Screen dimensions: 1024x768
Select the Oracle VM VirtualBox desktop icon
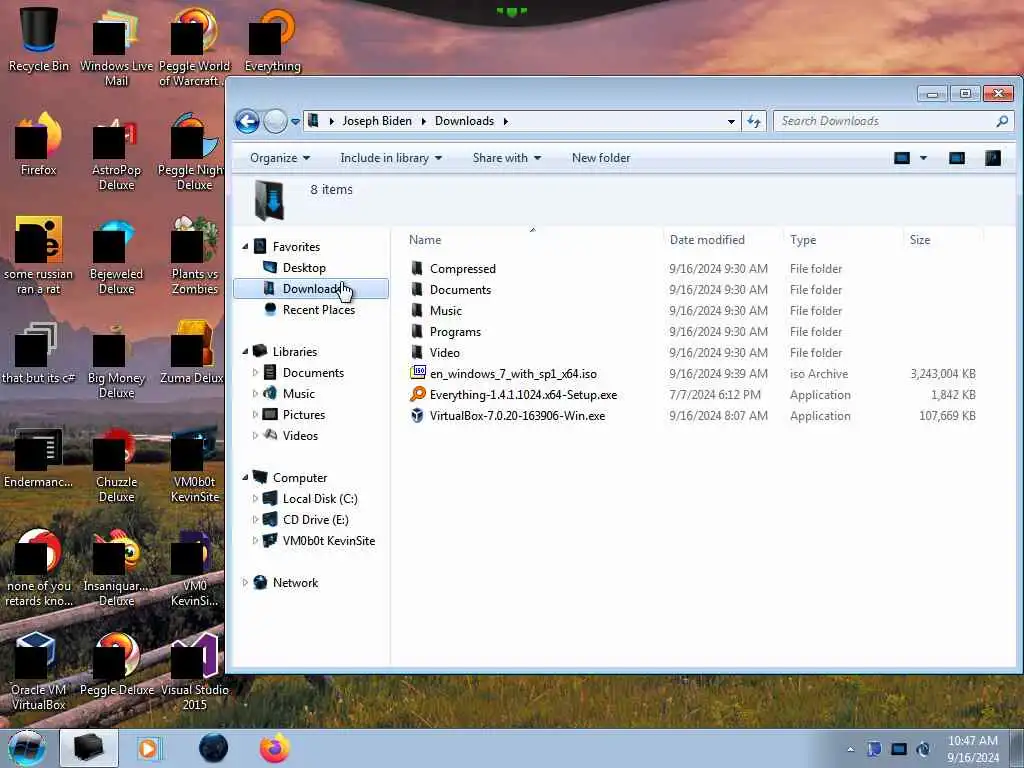(39, 673)
